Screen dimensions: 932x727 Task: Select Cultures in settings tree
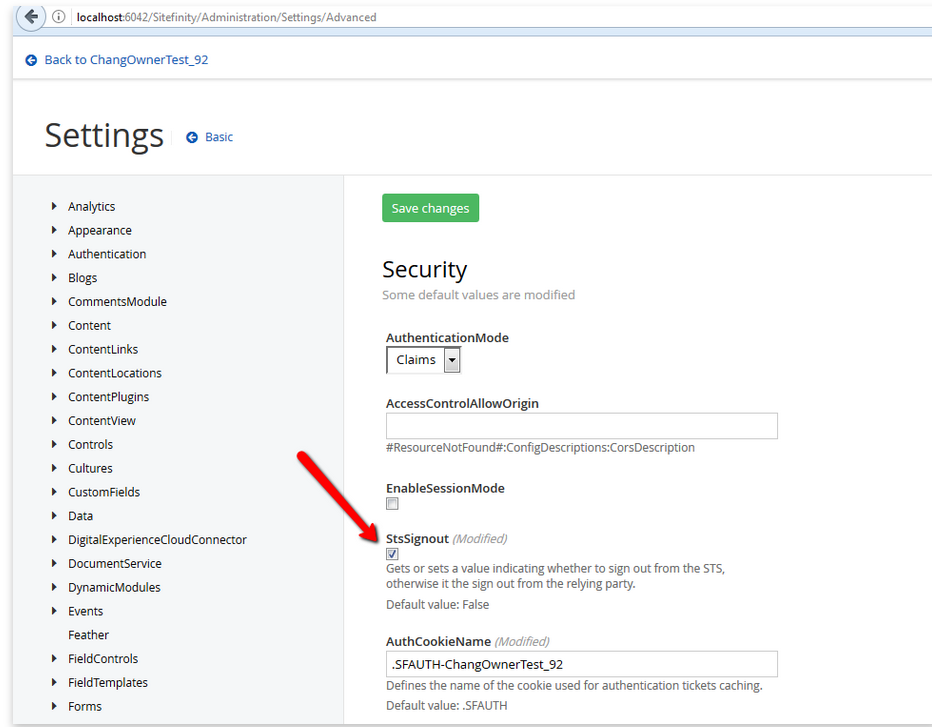click(x=90, y=468)
